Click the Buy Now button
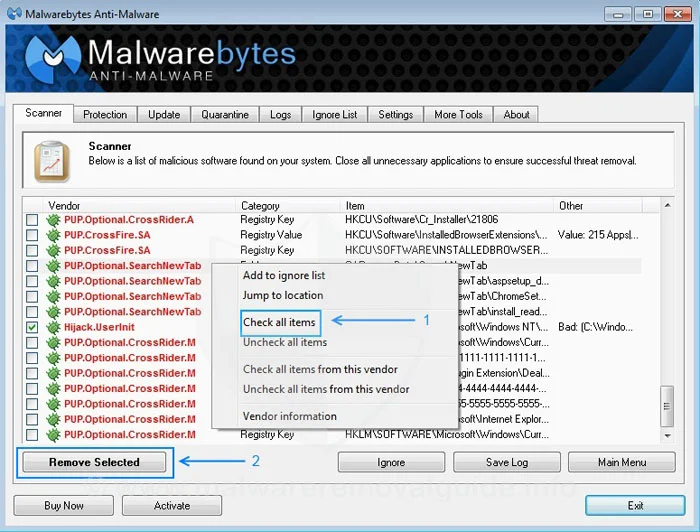Screen dimensions: 700x532 [63, 506]
